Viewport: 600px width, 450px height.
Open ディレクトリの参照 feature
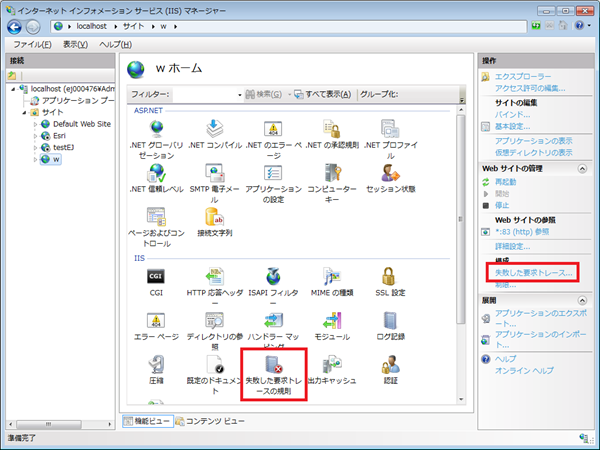(x=215, y=331)
